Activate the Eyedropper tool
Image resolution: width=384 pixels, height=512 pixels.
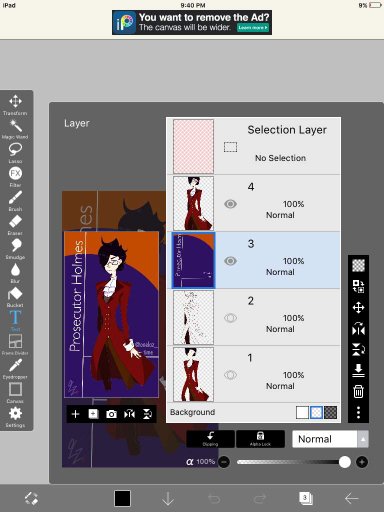click(x=15, y=369)
